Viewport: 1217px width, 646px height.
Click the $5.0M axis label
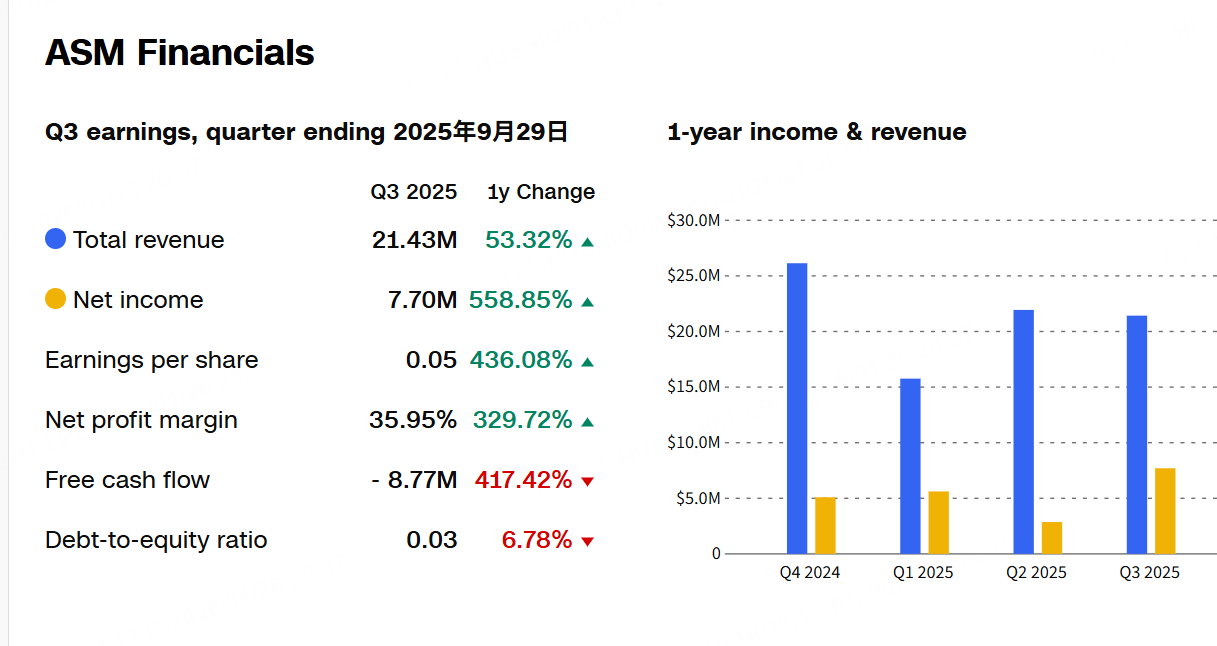697,498
